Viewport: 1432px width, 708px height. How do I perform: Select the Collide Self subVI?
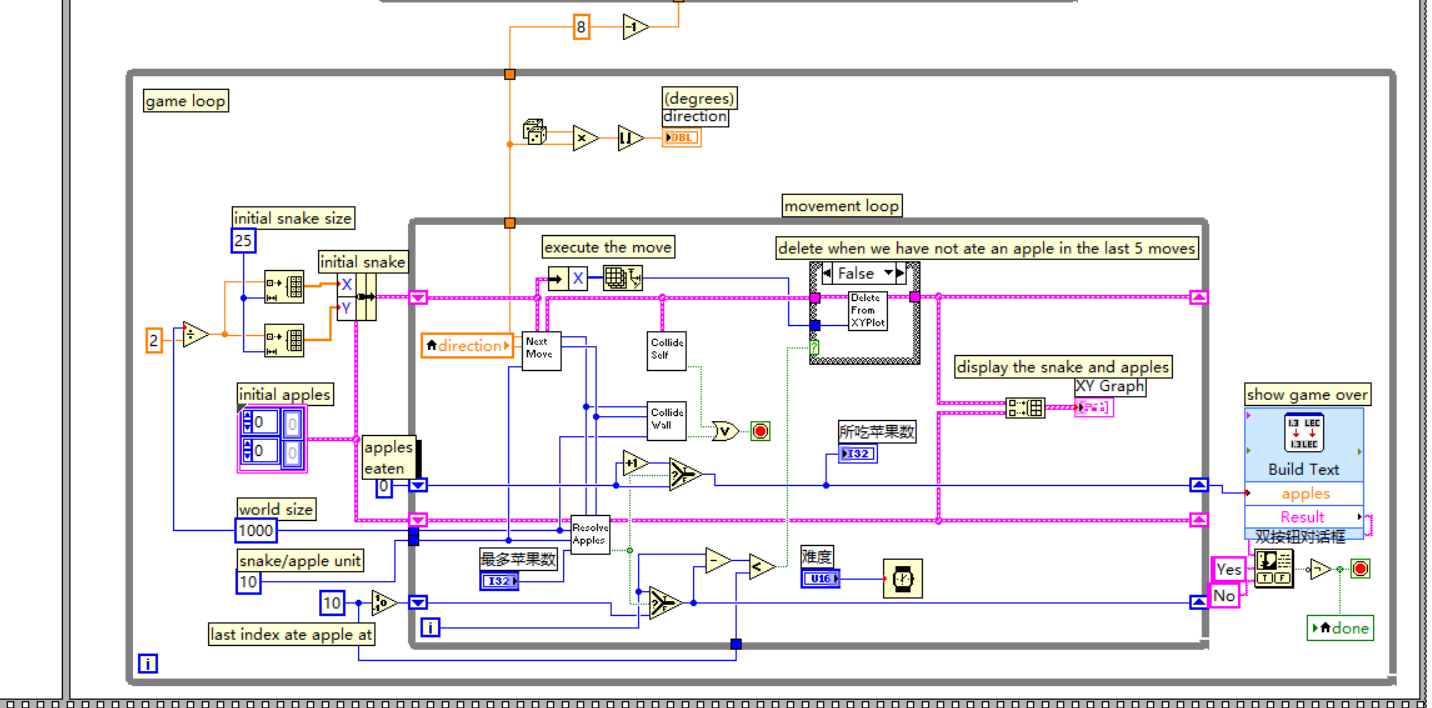667,351
